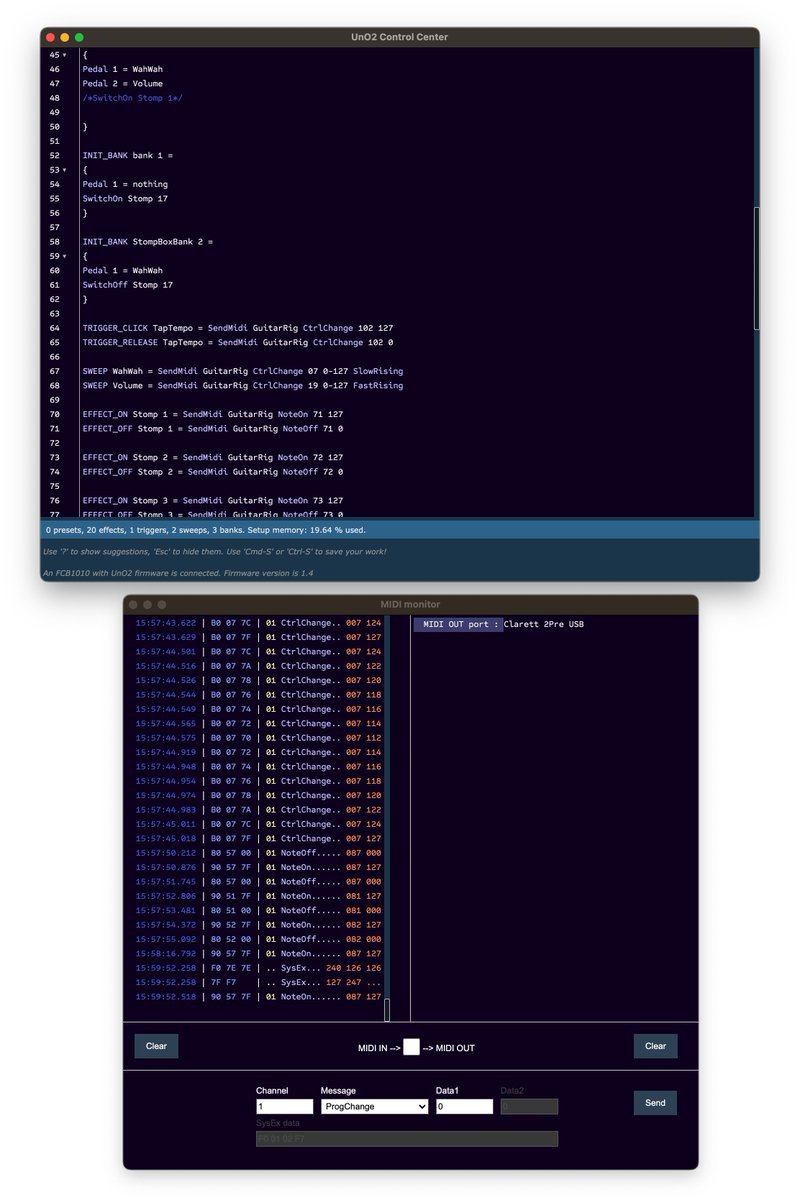Select line 'Pedal 1 = WahWah' at line 46

point(122,69)
